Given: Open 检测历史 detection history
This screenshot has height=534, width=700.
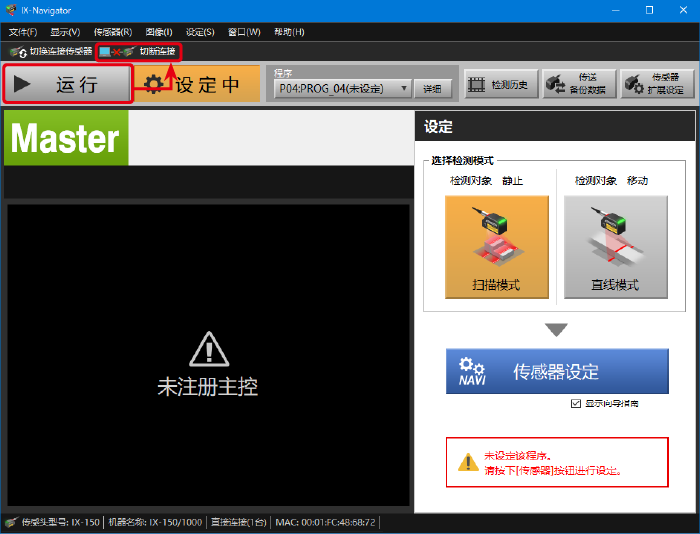Looking at the screenshot, I should point(502,85).
